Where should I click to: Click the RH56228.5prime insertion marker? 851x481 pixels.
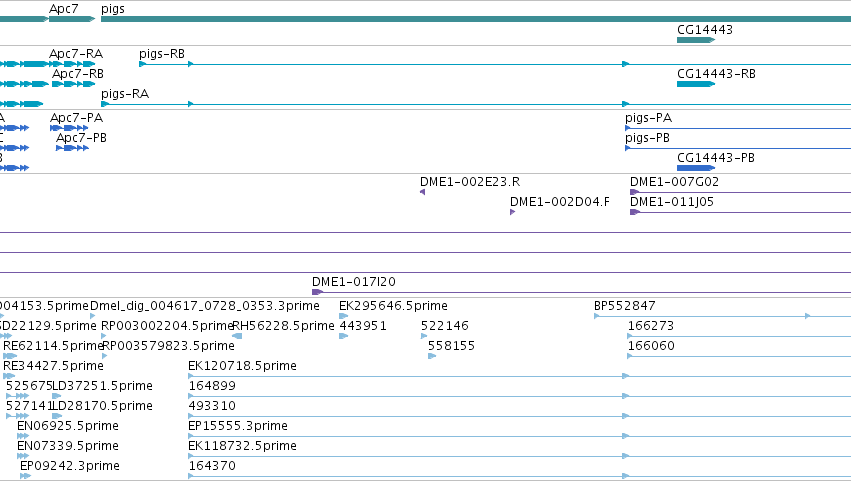pos(237,336)
